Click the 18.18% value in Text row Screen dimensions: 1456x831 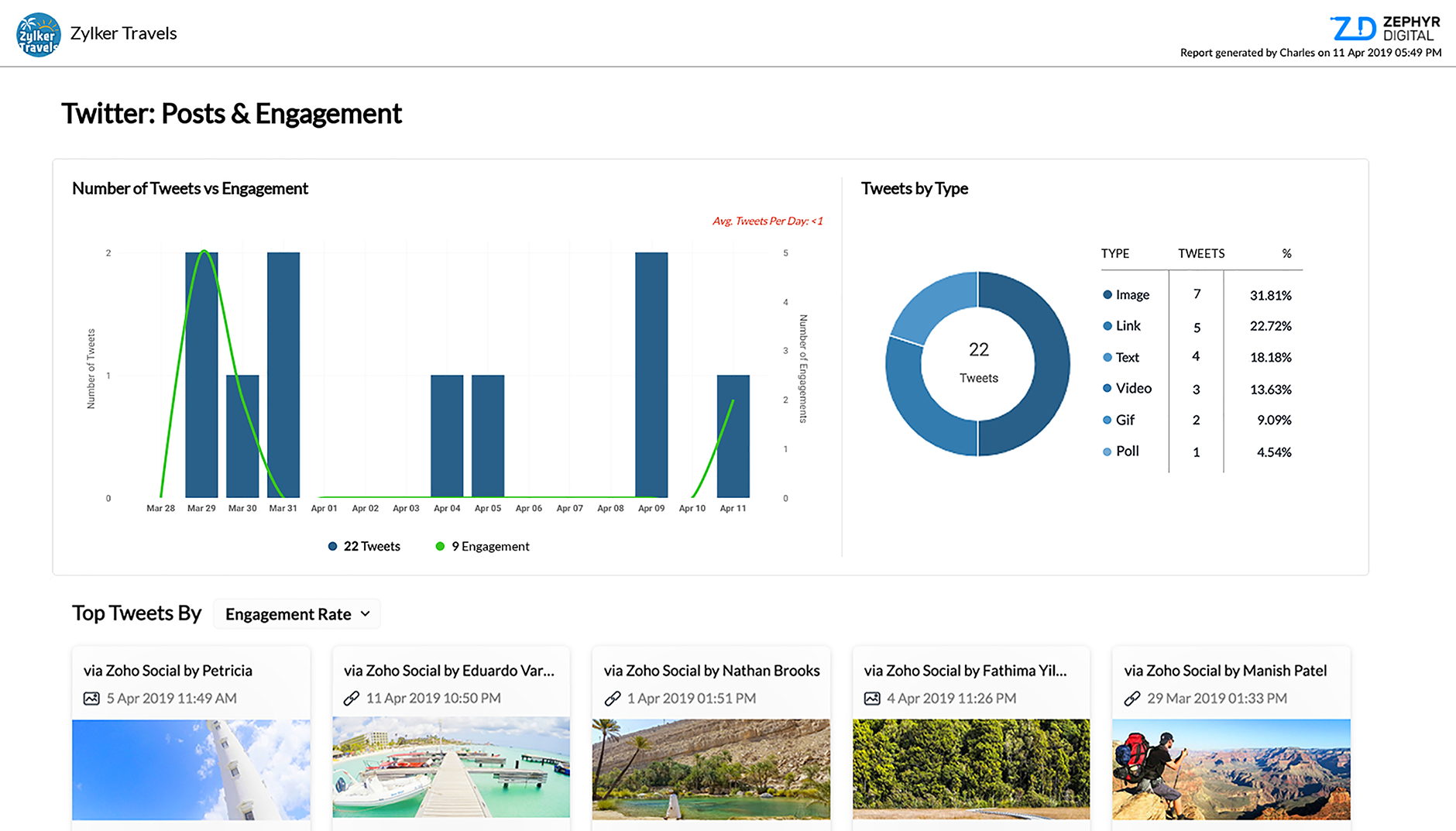click(x=1271, y=358)
